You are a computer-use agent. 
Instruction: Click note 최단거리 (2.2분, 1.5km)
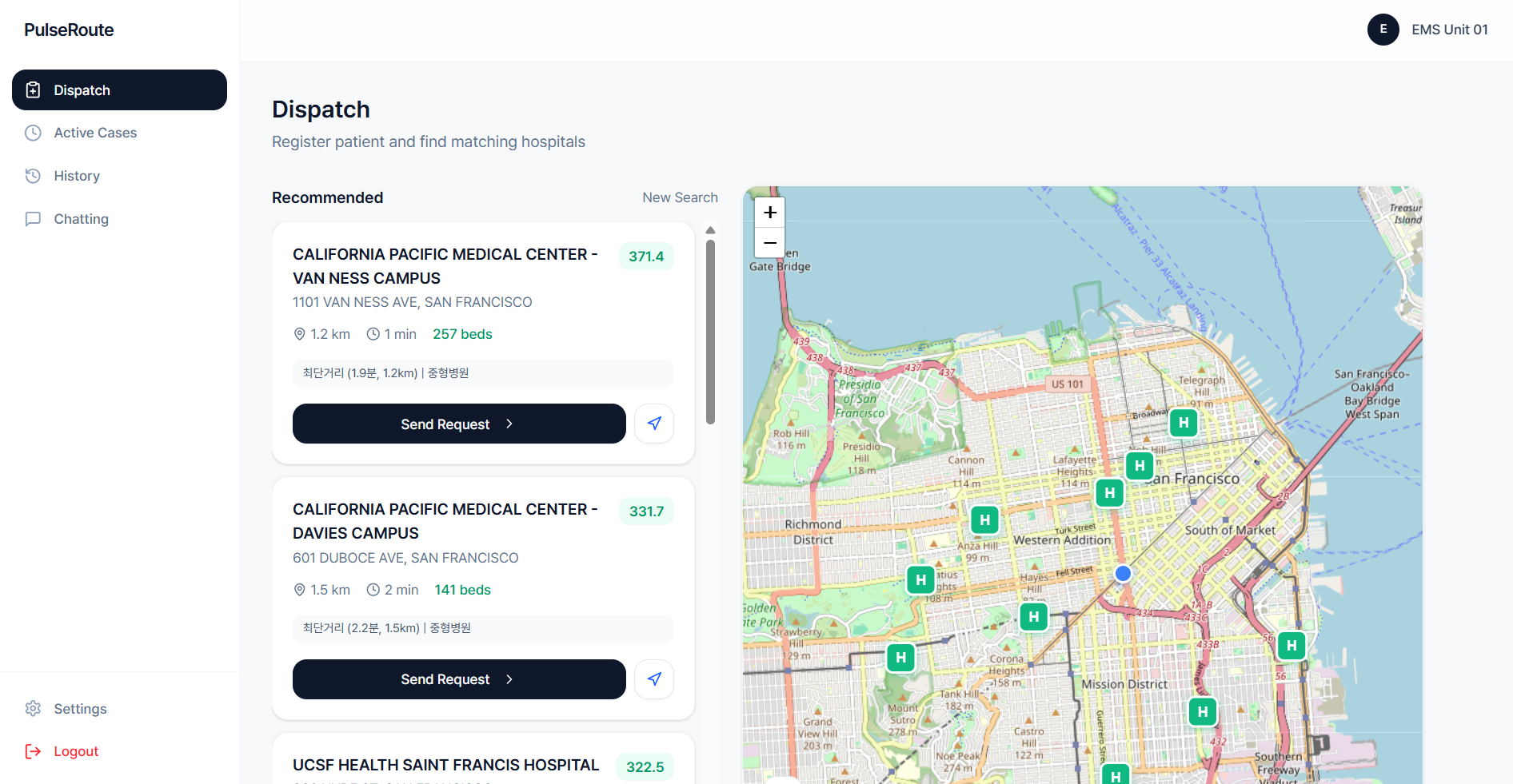tap(483, 628)
